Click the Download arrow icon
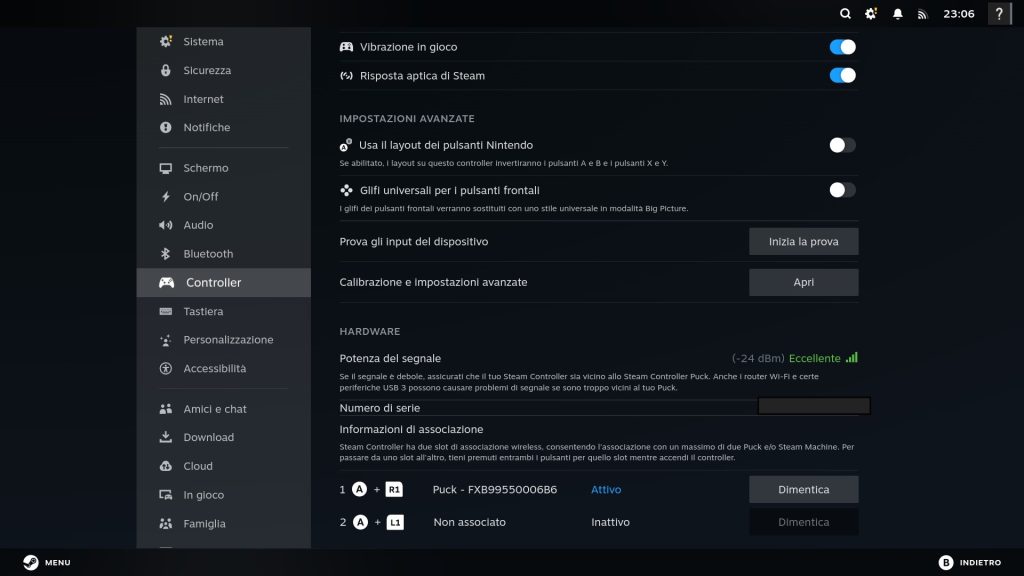1024x576 pixels. [166, 437]
